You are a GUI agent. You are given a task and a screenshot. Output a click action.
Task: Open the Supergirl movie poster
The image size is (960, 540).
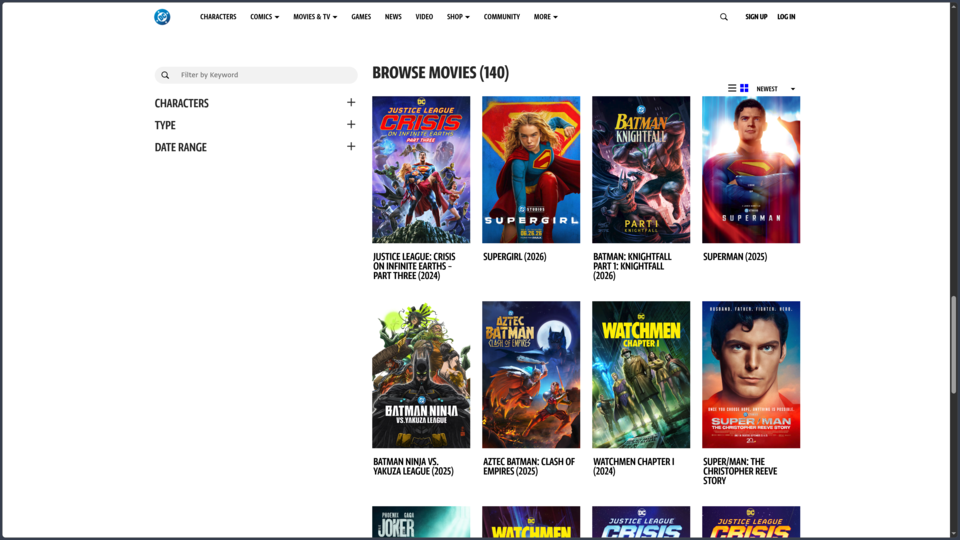tap(531, 170)
